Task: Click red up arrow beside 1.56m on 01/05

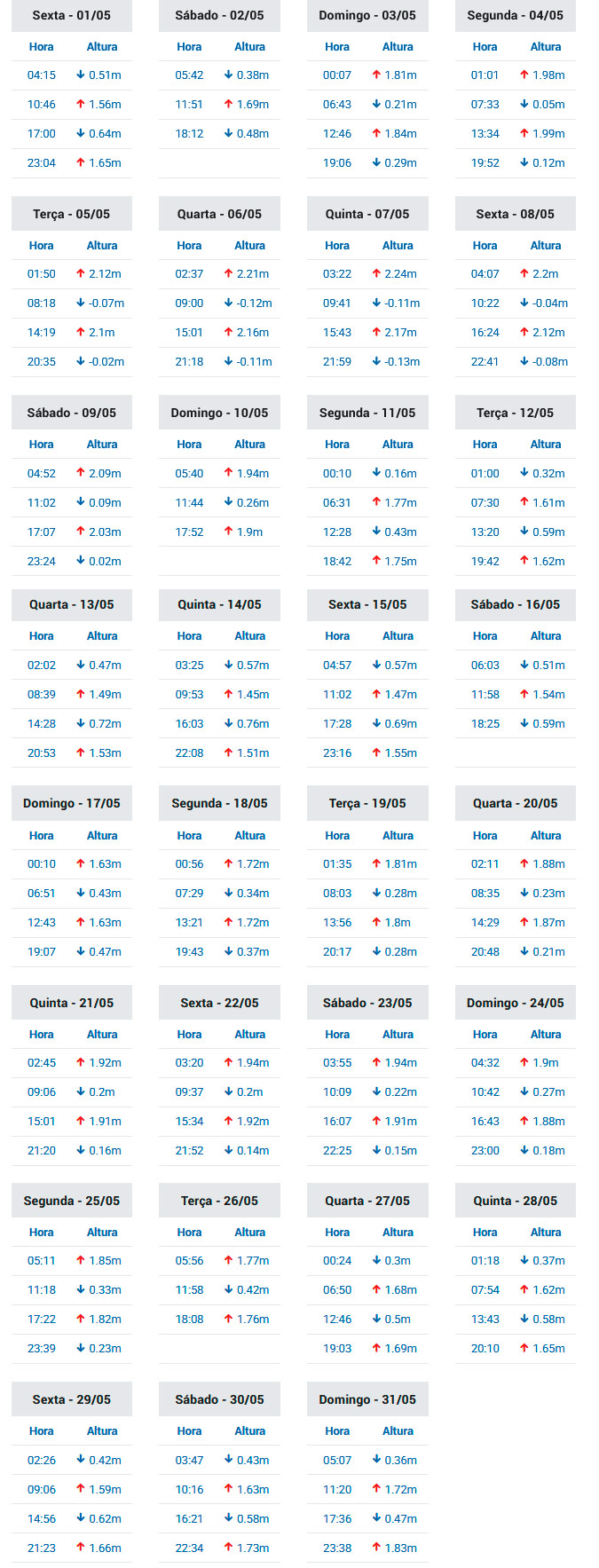Action: click(x=81, y=105)
